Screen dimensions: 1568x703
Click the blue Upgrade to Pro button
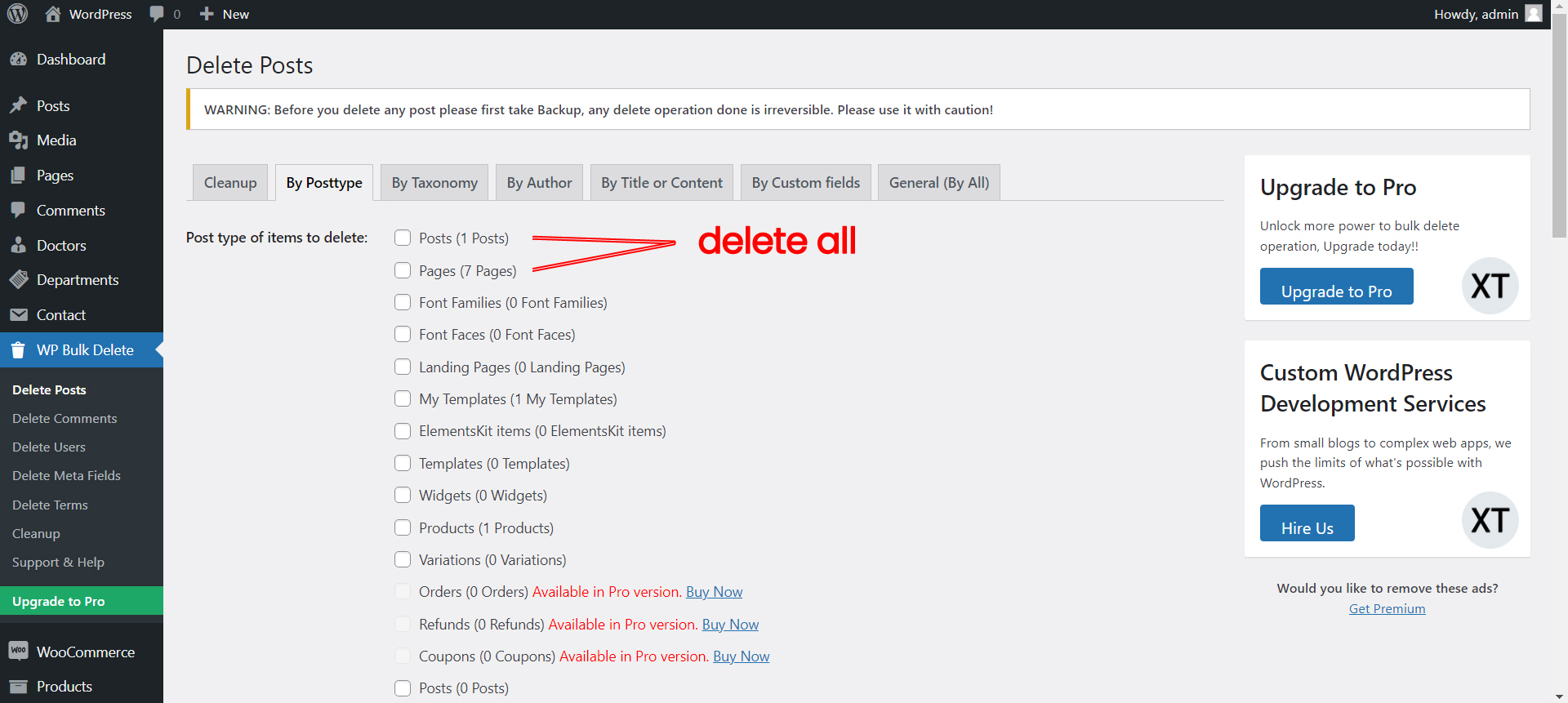click(x=1336, y=287)
